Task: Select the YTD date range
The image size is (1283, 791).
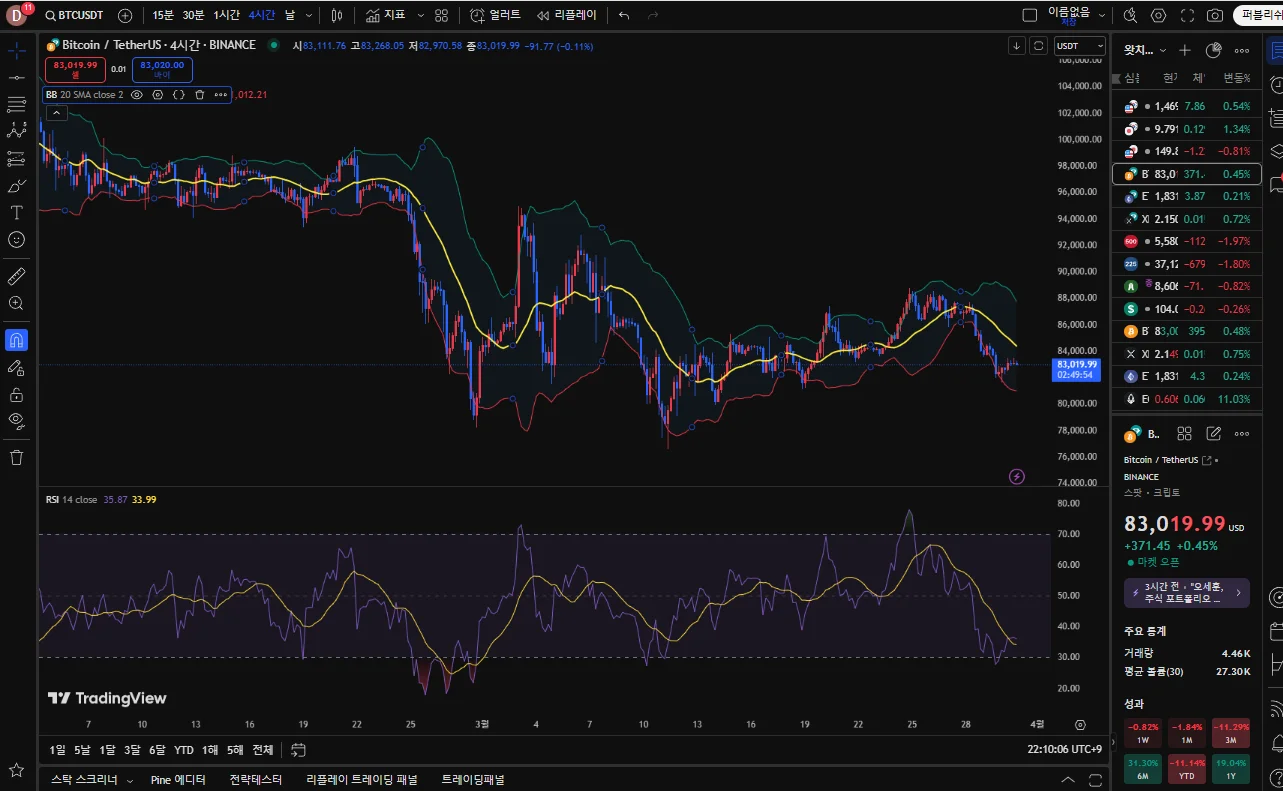Action: (x=184, y=750)
